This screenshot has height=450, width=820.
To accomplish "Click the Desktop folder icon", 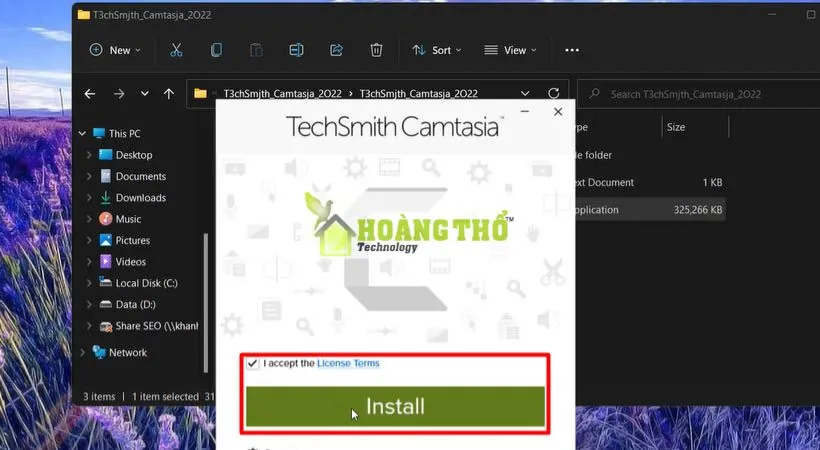I will 106,155.
